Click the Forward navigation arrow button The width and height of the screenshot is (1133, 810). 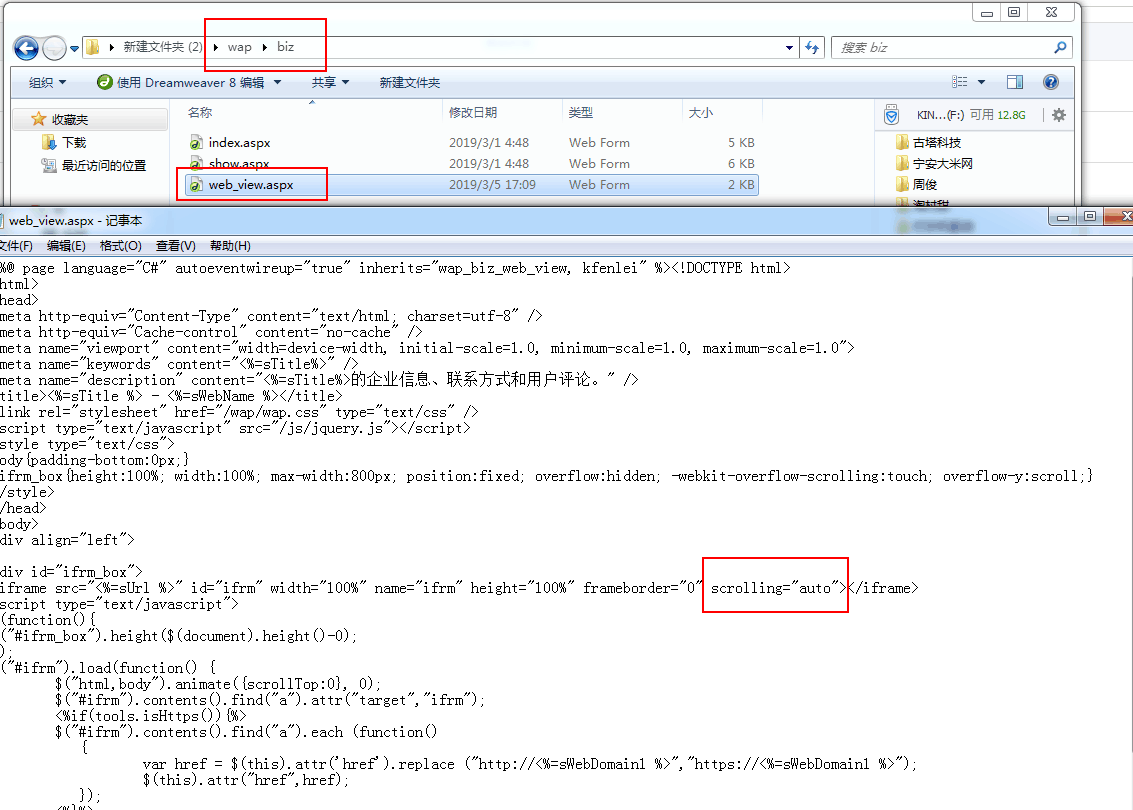coord(54,47)
